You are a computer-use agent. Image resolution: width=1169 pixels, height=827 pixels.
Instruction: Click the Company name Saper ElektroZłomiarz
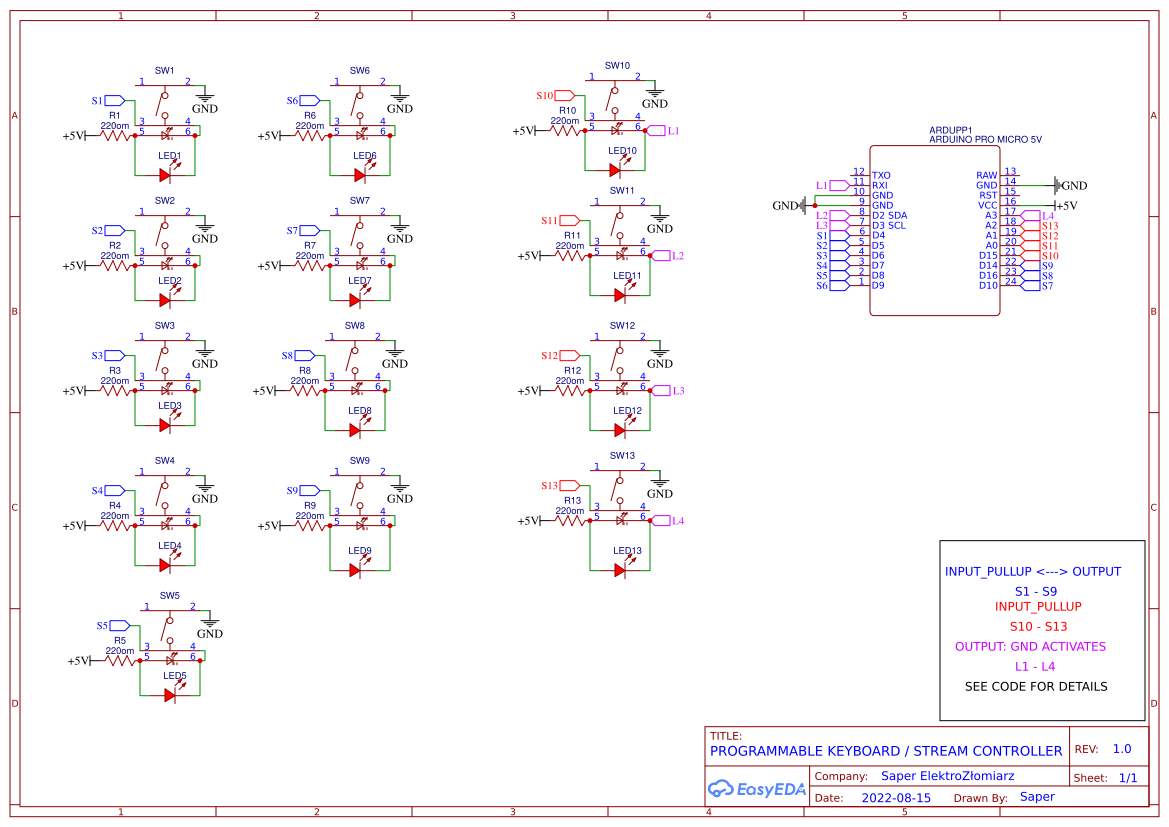pos(946,776)
